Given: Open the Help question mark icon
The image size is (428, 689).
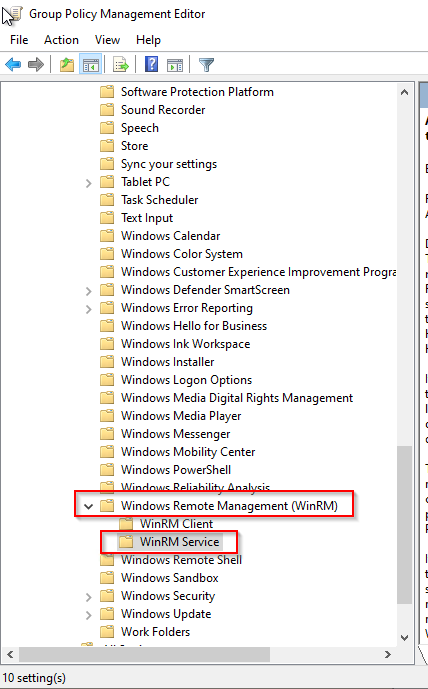Looking at the screenshot, I should point(152,65).
